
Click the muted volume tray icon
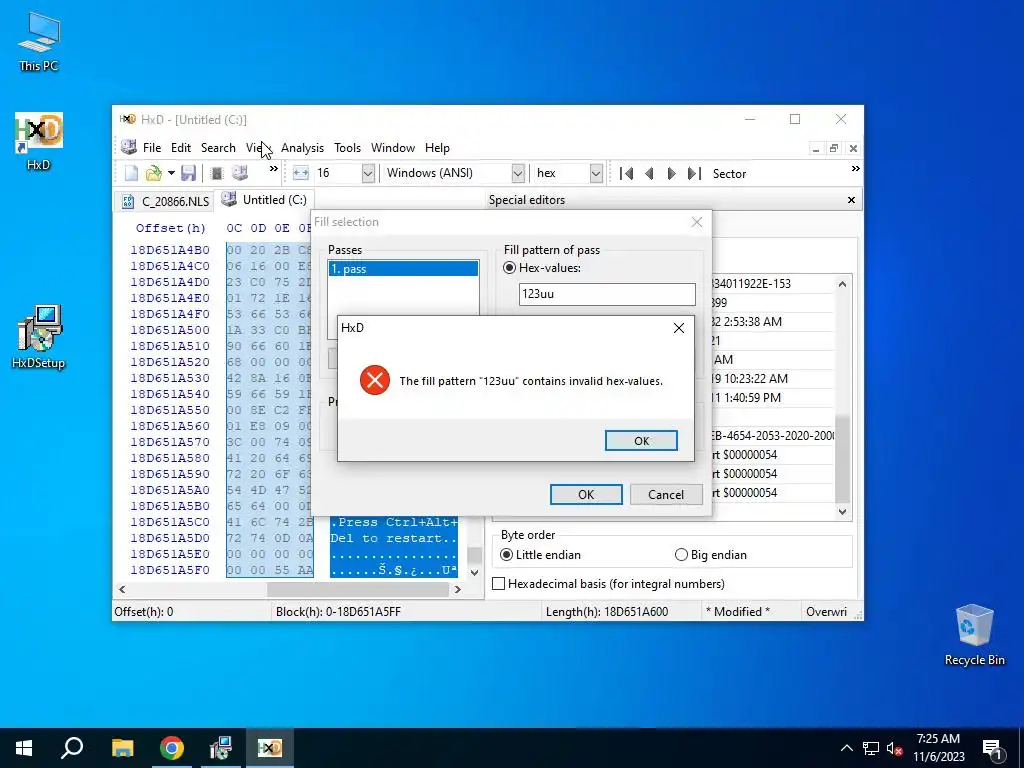pos(894,749)
